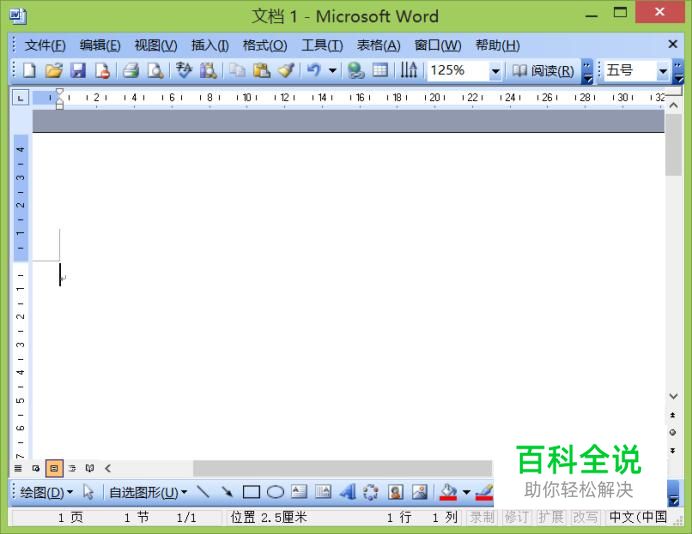The image size is (692, 534).
Task: Open the 窗口(W) menu
Action: (437, 45)
